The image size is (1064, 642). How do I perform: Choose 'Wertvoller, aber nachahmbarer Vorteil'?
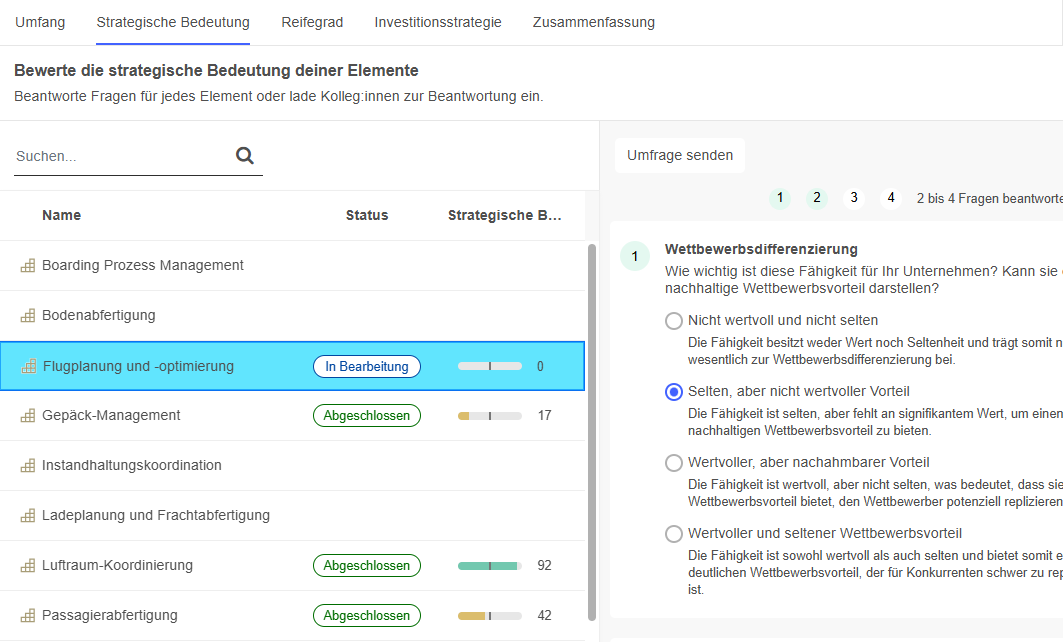(673, 463)
